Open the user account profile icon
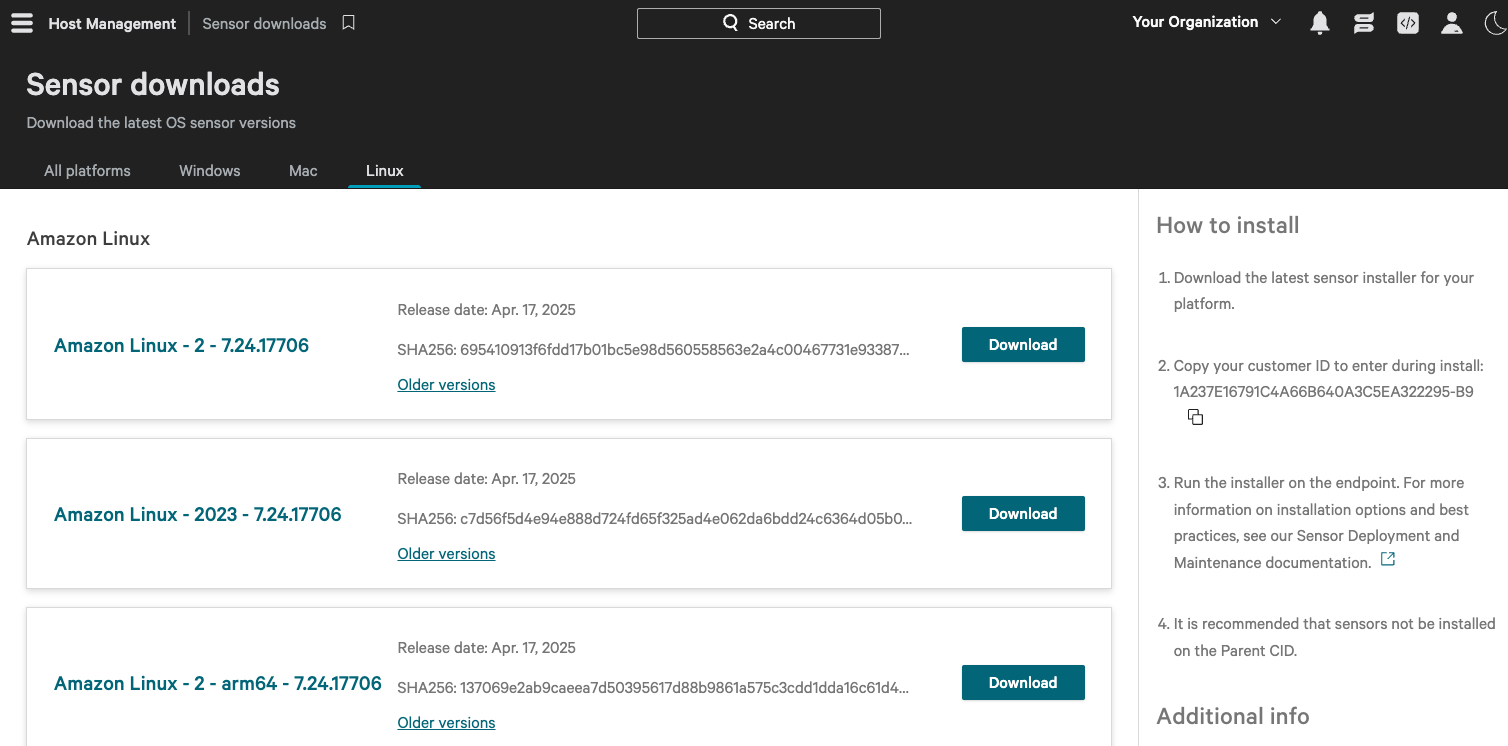This screenshot has width=1508, height=746. coord(1451,23)
